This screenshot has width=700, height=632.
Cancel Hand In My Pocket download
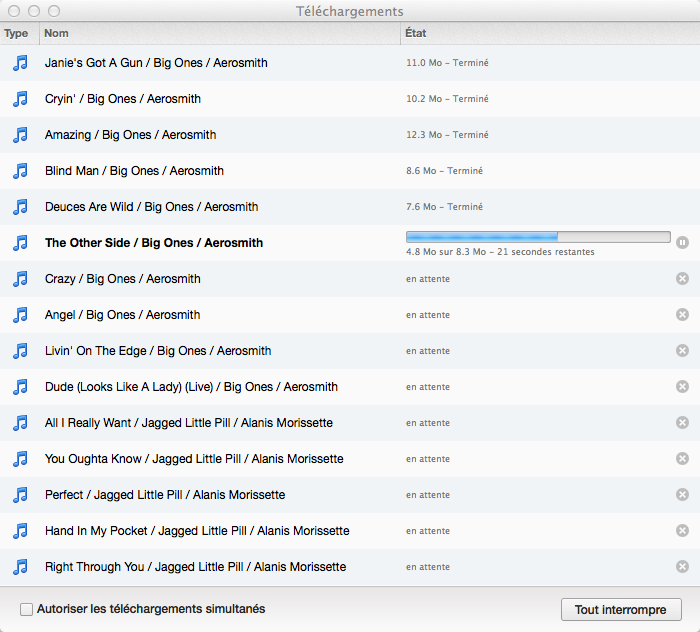[x=682, y=531]
